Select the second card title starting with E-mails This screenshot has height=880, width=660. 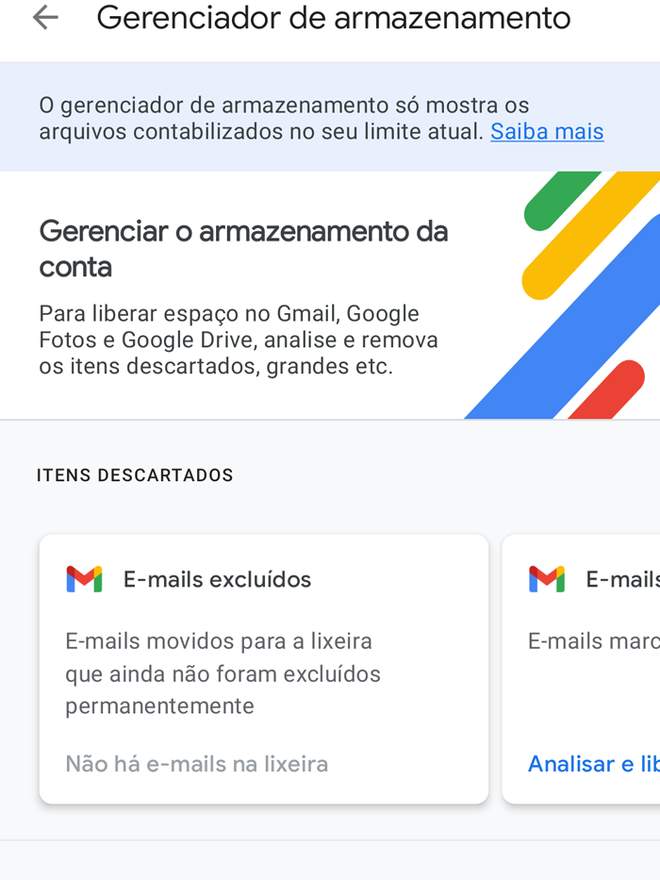[623, 579]
